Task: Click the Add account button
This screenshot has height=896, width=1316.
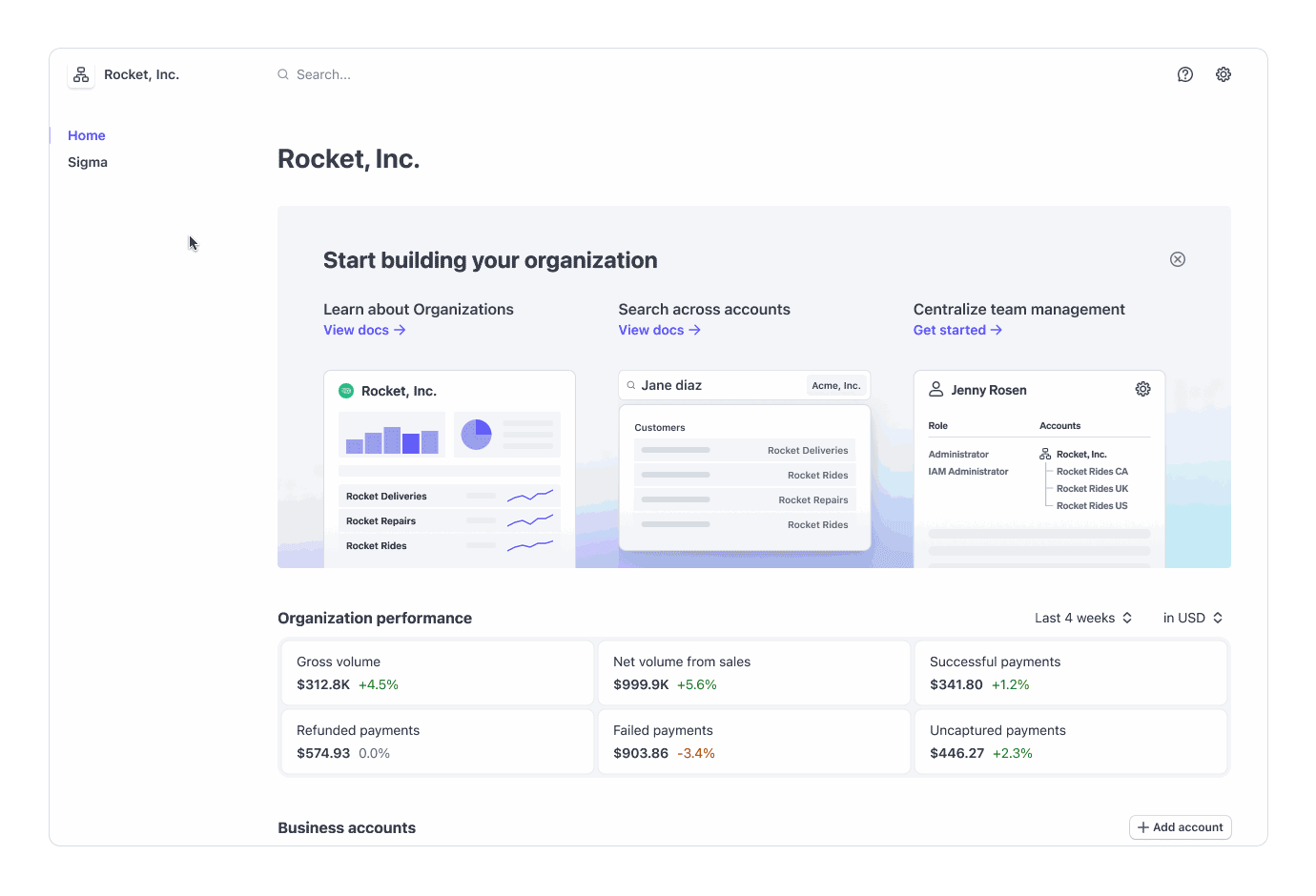Action: 1180,827
